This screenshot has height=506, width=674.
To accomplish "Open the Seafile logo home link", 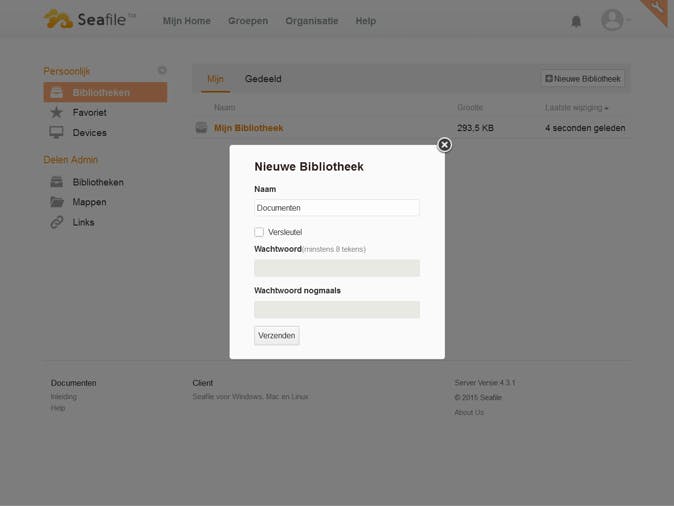I will (x=89, y=19).
